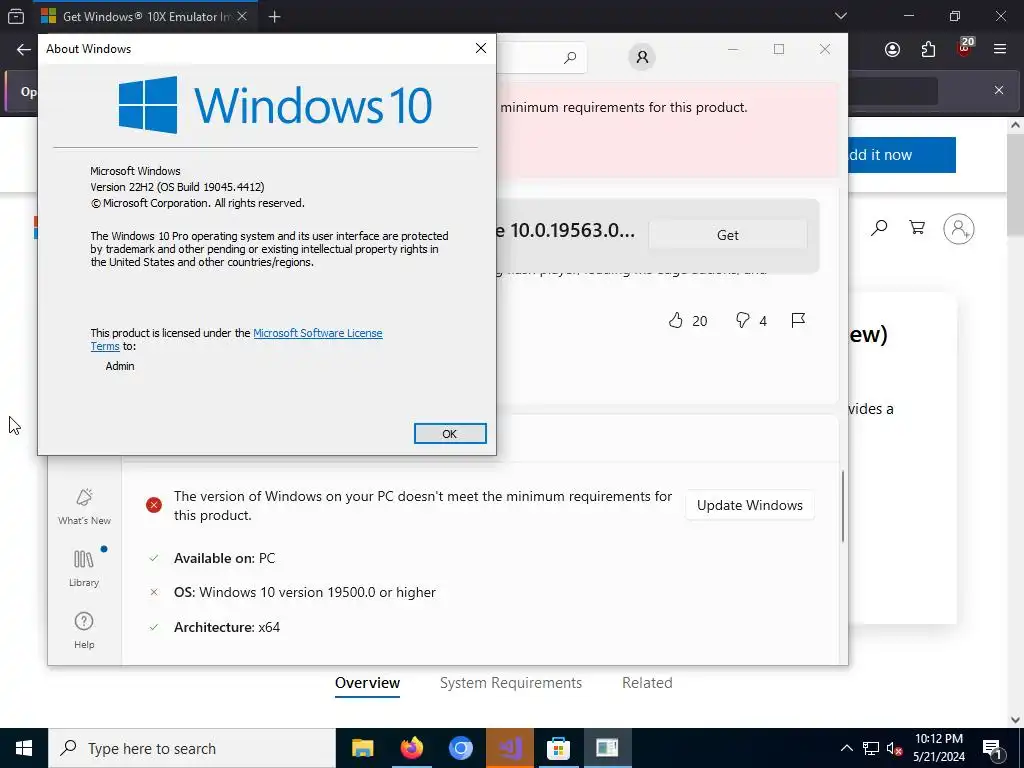Image resolution: width=1024 pixels, height=768 pixels.
Task: Open Library in Store sidebar
Action: point(84,568)
